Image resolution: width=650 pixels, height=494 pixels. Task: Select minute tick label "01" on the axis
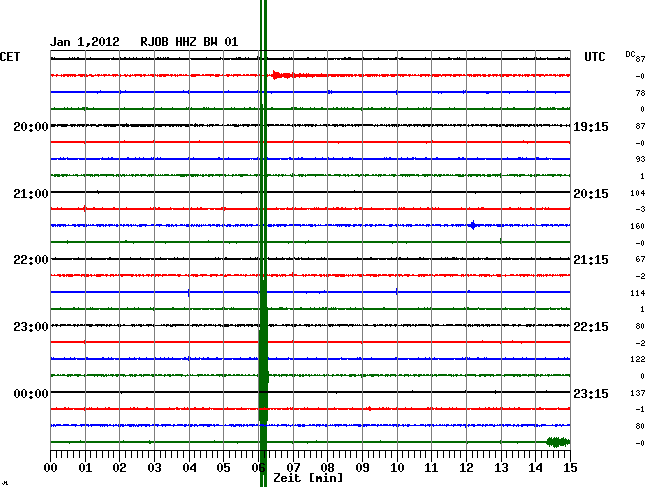tap(85, 468)
